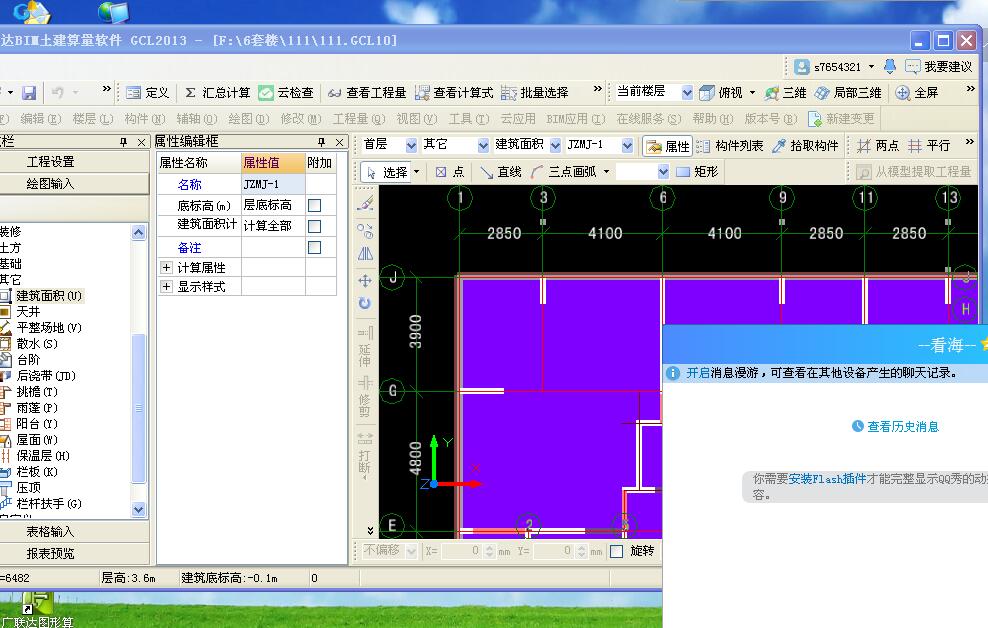988x628 pixels.
Task: Click the eraser-brush tool in vertical toolbar
Action: point(365,203)
